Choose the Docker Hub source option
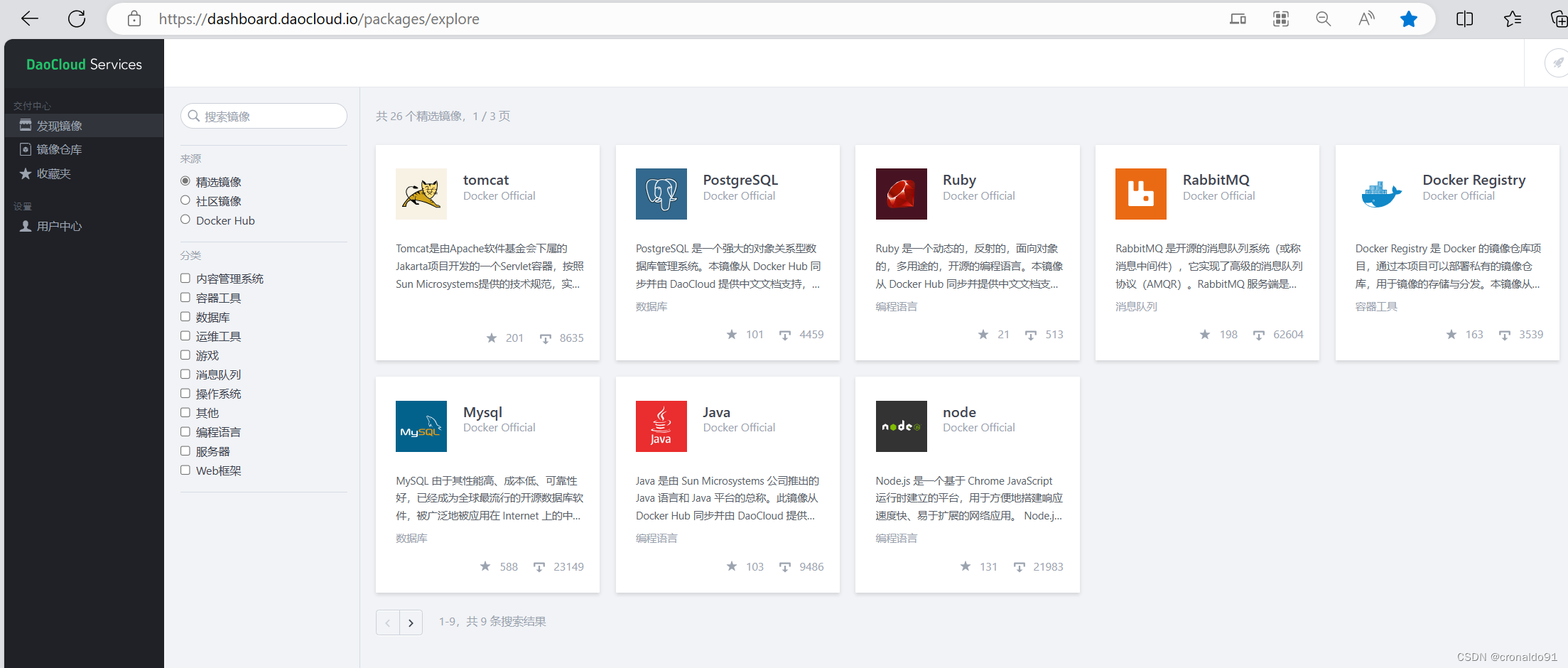 185,220
